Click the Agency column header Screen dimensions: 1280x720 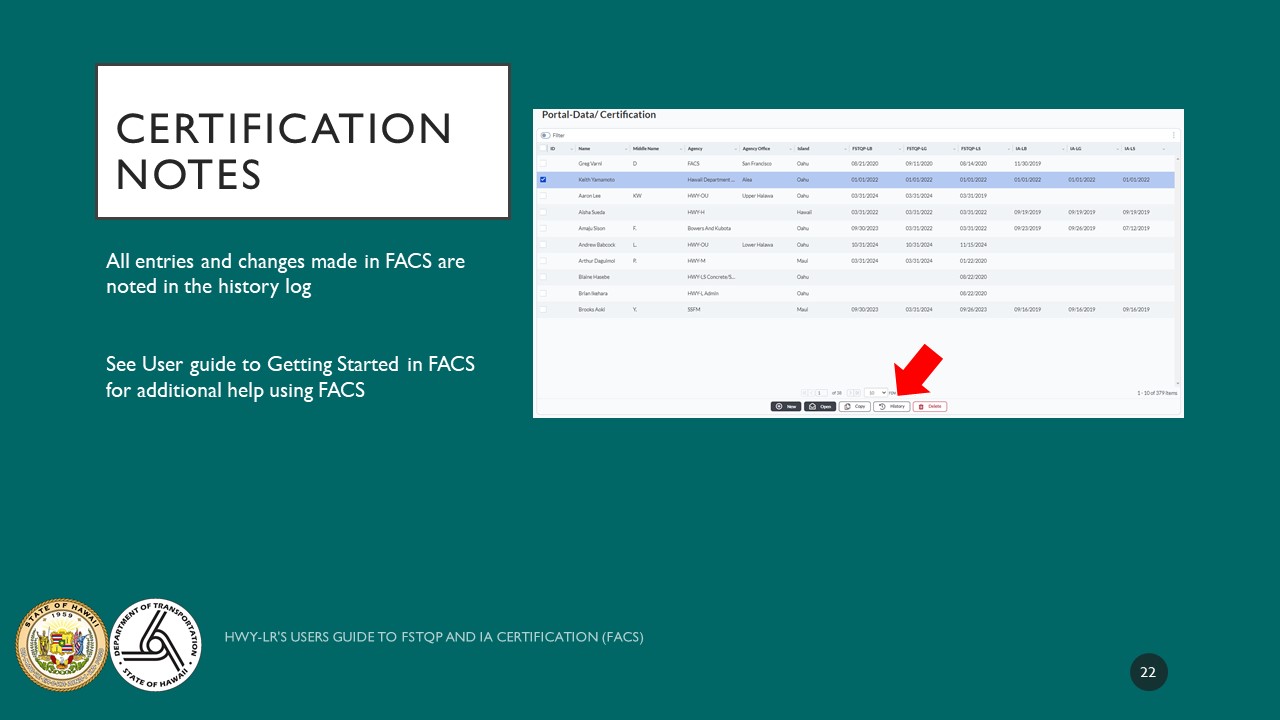coord(695,149)
